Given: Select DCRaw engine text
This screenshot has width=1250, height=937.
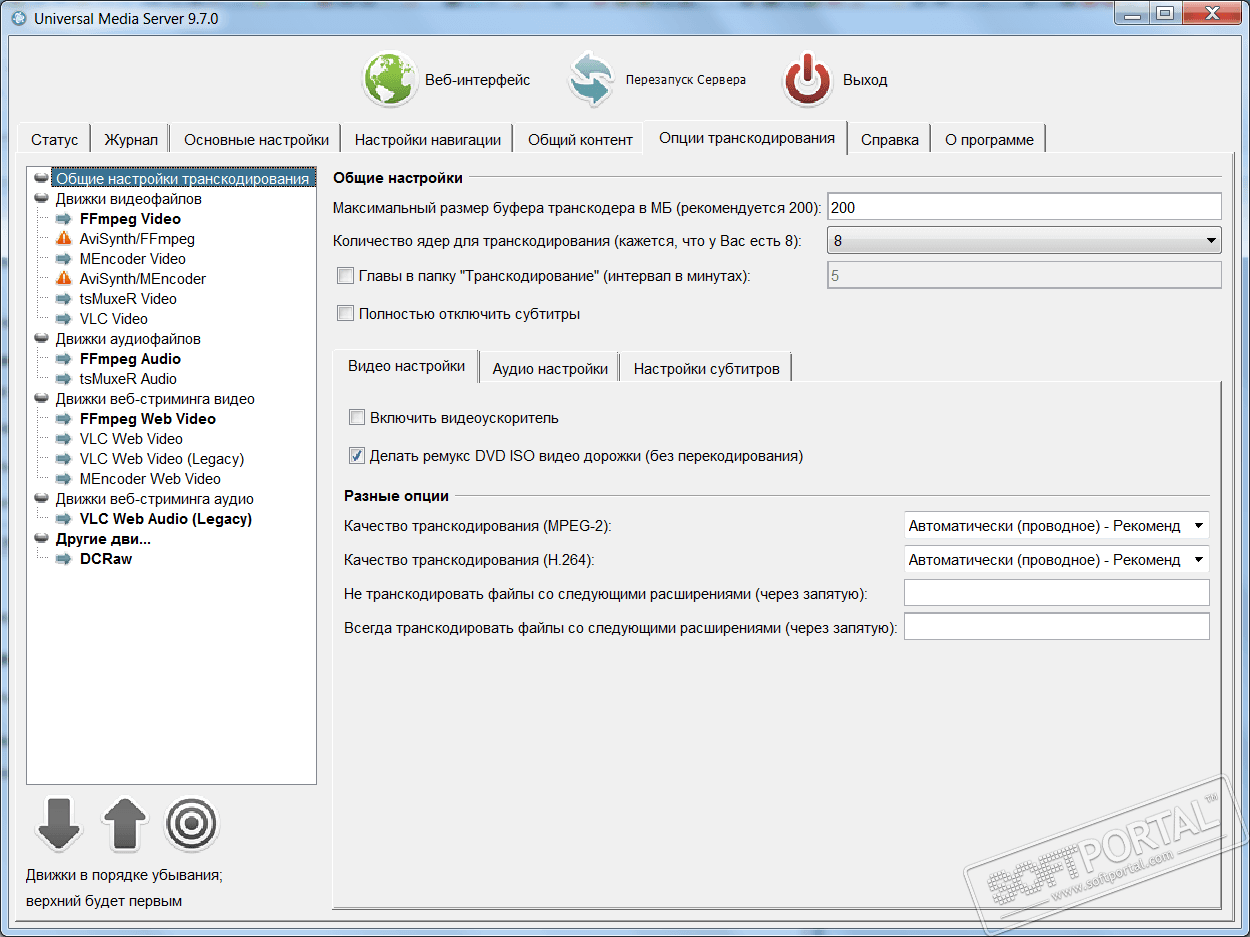Looking at the screenshot, I should click(106, 559).
